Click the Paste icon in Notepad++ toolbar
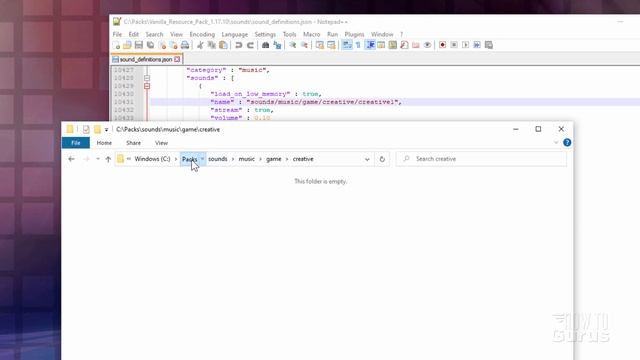The height and width of the screenshot is (360, 640). 223,45
